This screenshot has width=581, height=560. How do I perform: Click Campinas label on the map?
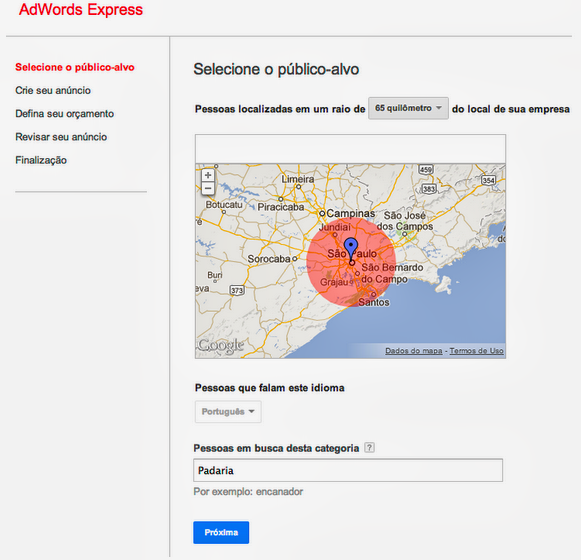pos(351,213)
